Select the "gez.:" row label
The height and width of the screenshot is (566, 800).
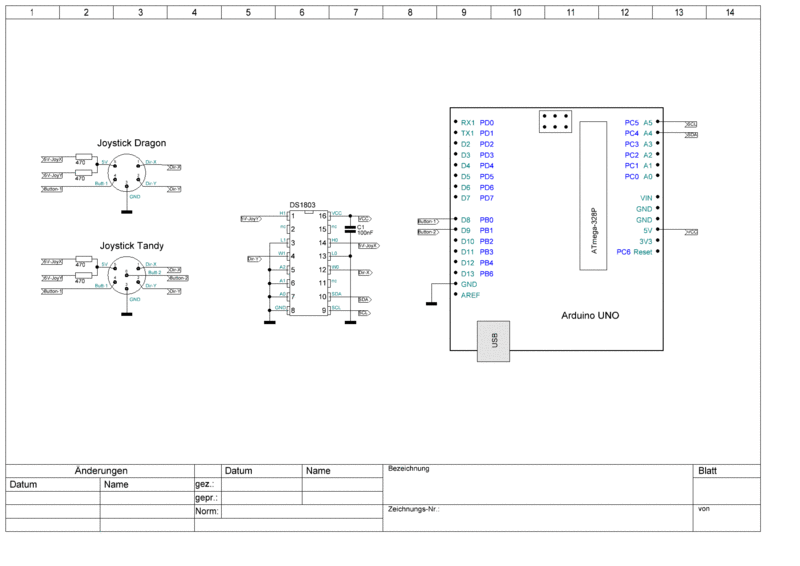205,484
